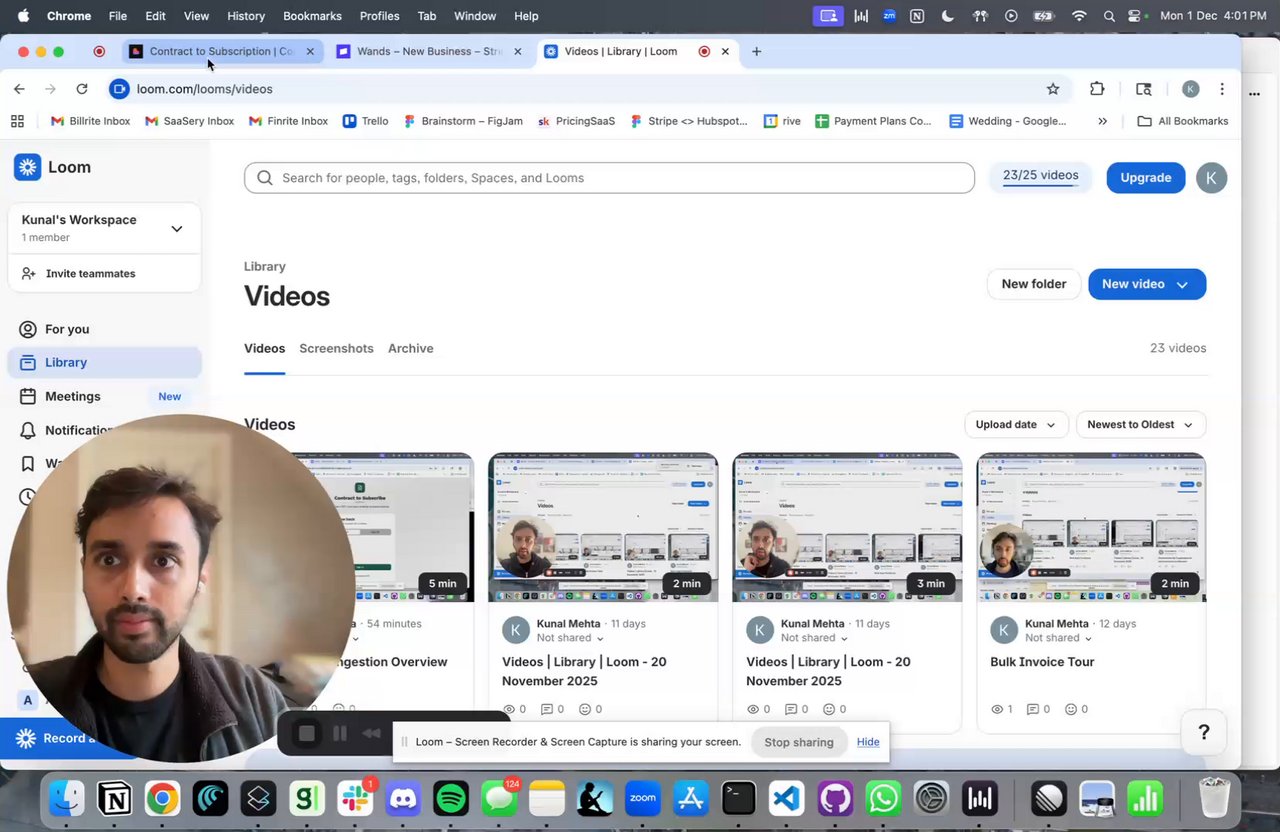This screenshot has height=832, width=1280.
Task: Open the 23/25 videos usage indicator
Action: click(x=1040, y=176)
